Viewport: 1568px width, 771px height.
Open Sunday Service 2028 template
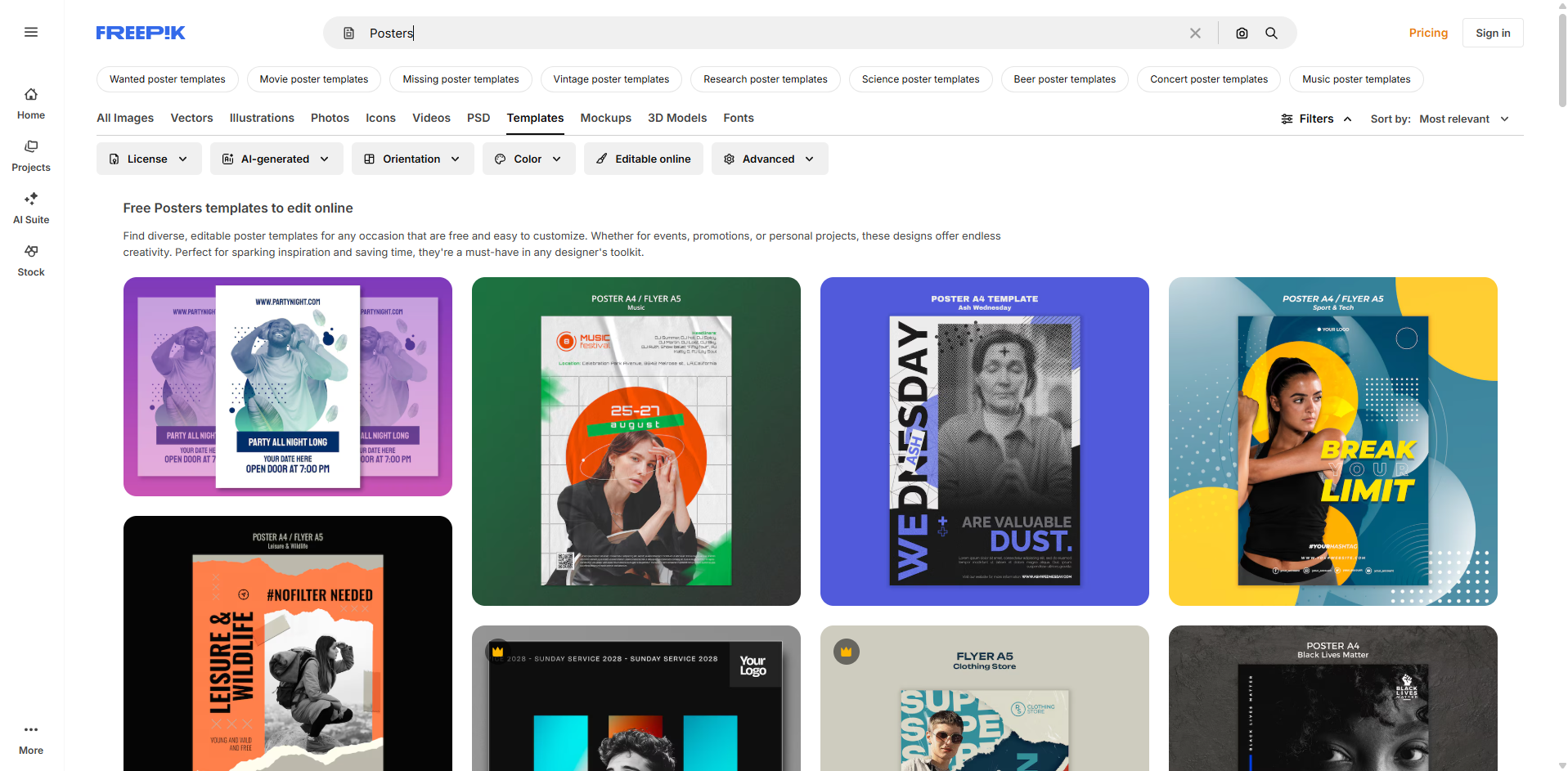[x=636, y=698]
